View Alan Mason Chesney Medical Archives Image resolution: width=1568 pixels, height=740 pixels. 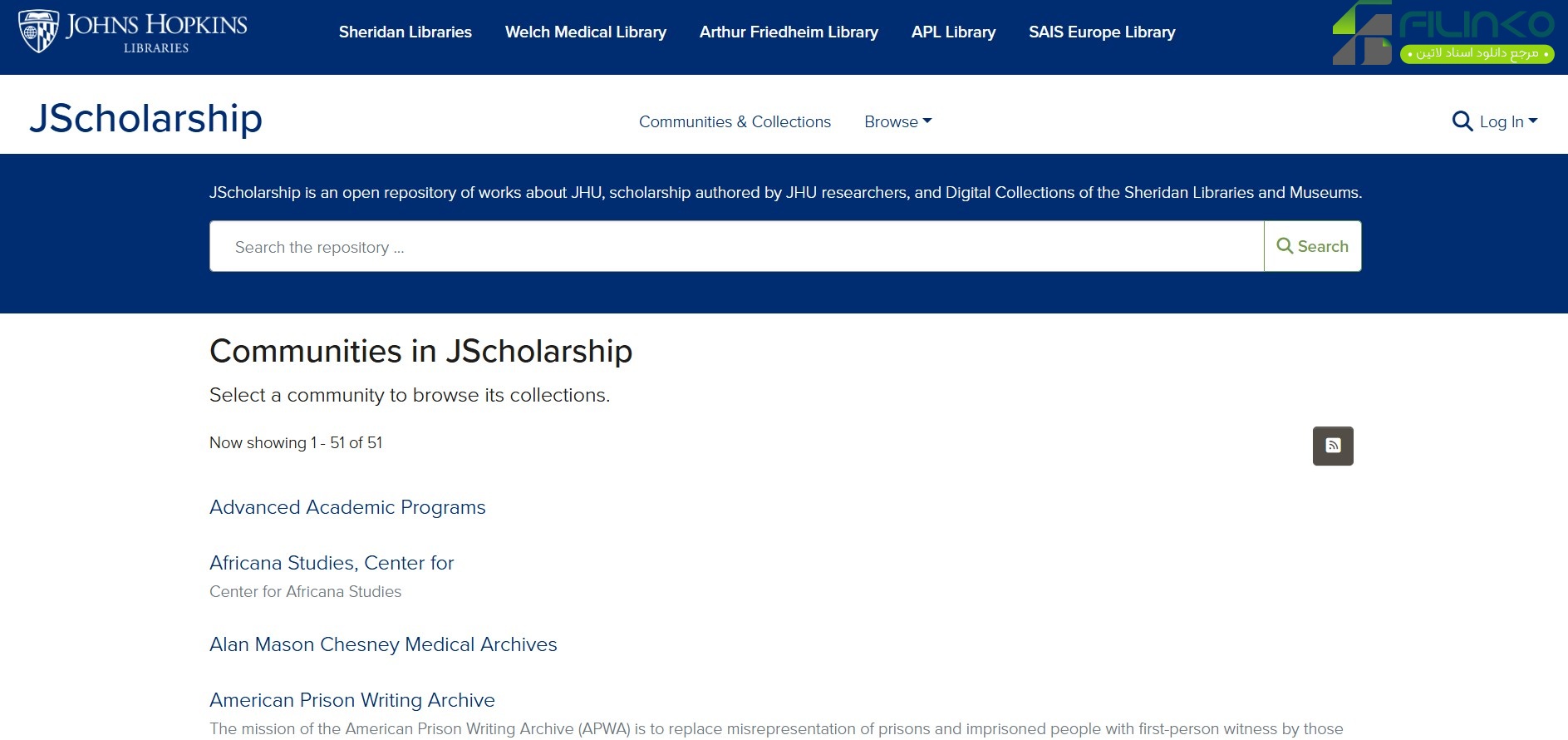pos(383,644)
